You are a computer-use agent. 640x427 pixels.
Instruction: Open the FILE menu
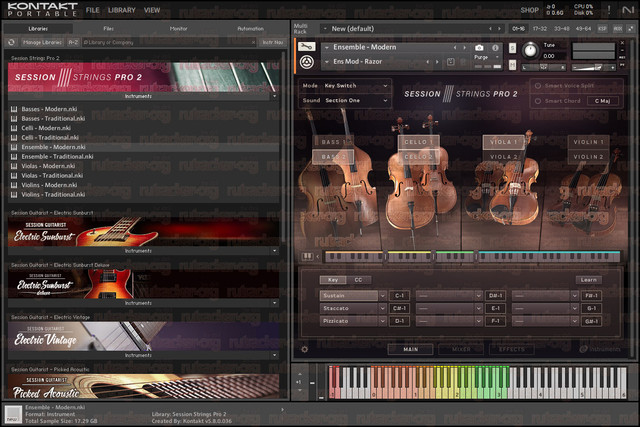93,10
